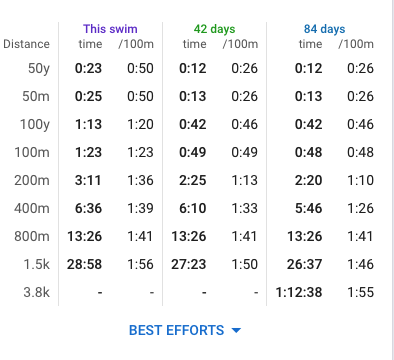Screen dimensions: 394x360
Task: Click the 50m distance row label
Action: point(36,96)
